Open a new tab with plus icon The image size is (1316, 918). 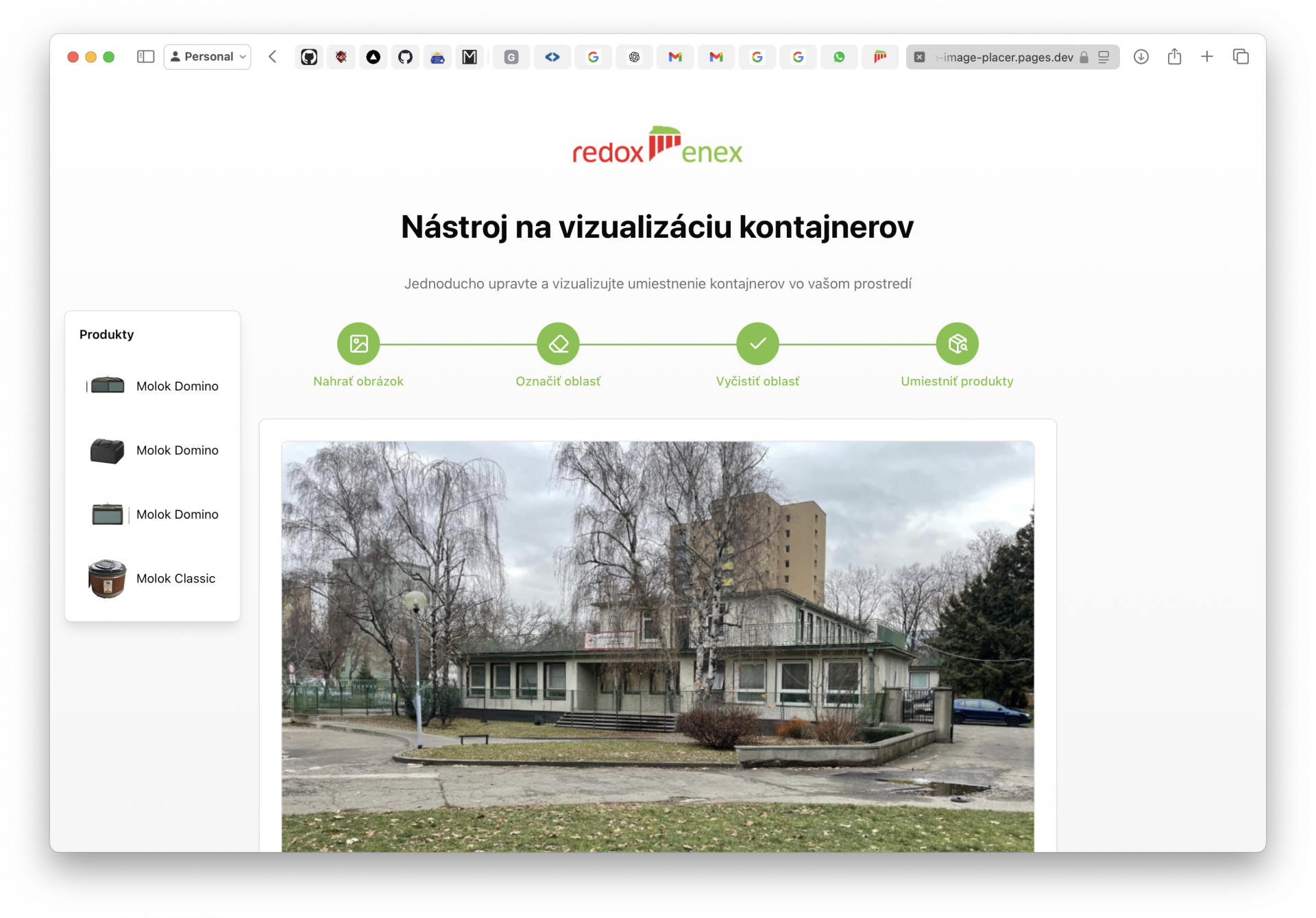coord(1207,57)
